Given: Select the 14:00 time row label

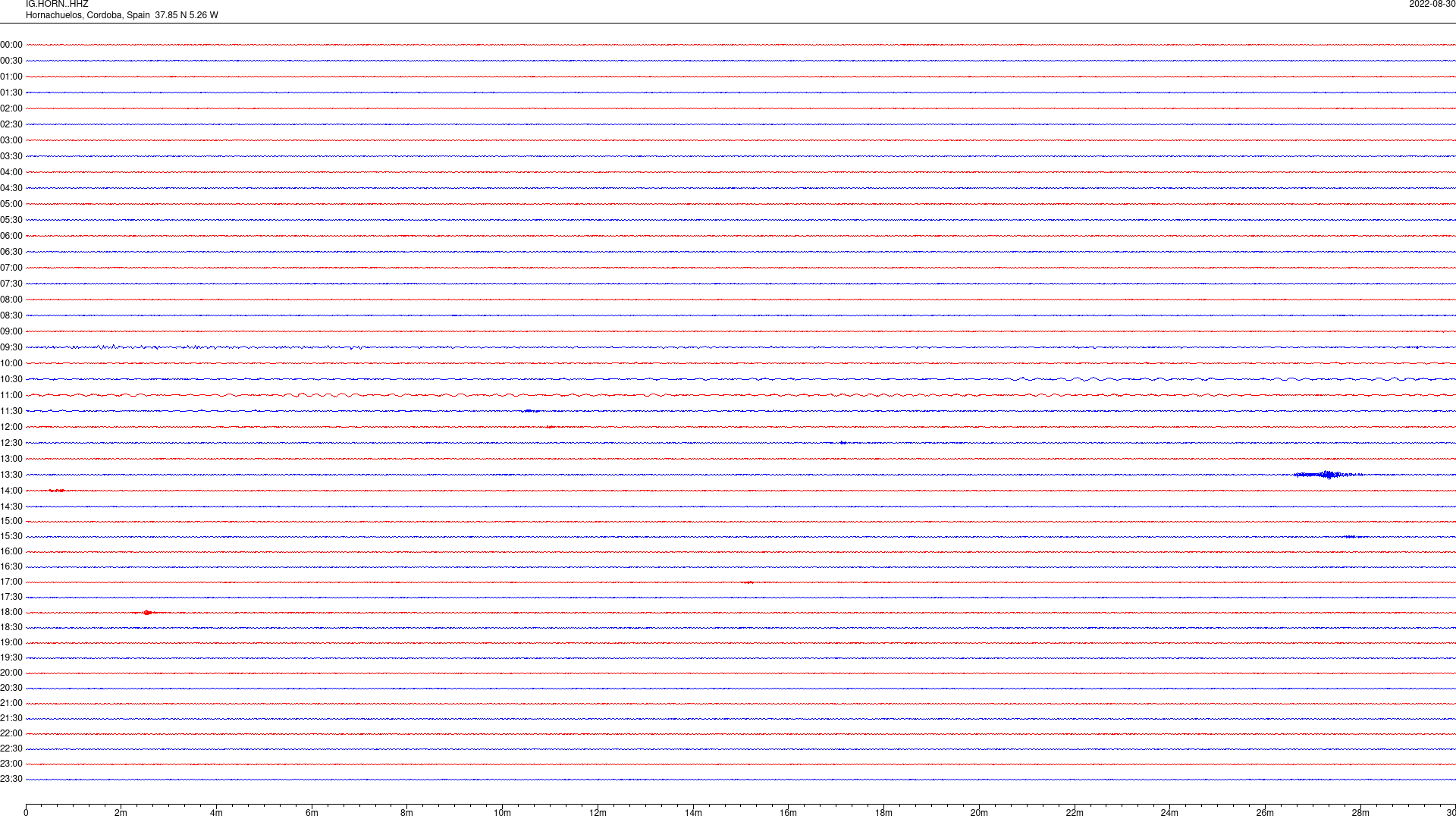Looking at the screenshot, I should click(11, 491).
